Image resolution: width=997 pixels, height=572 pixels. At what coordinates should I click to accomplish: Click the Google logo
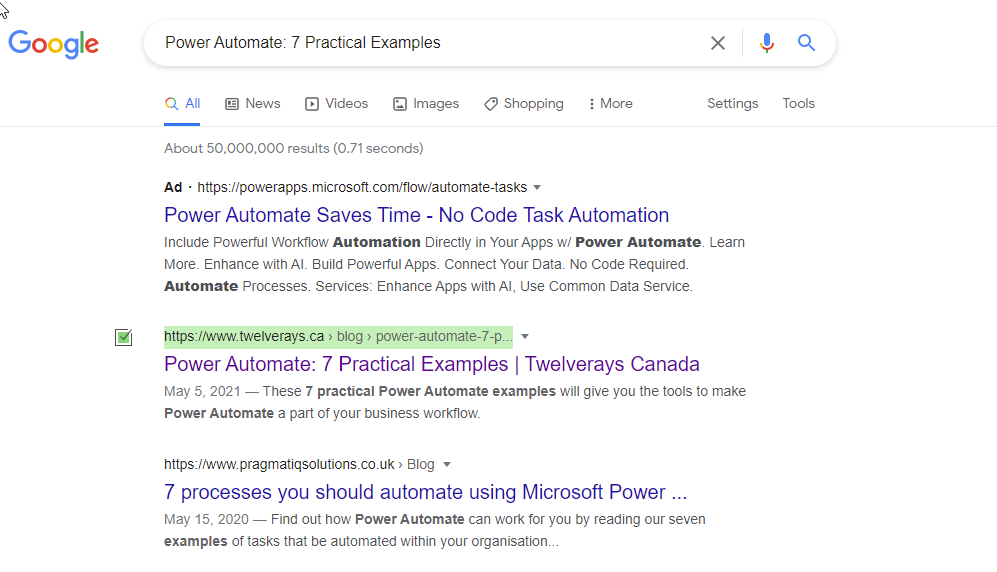pyautogui.click(x=53, y=44)
